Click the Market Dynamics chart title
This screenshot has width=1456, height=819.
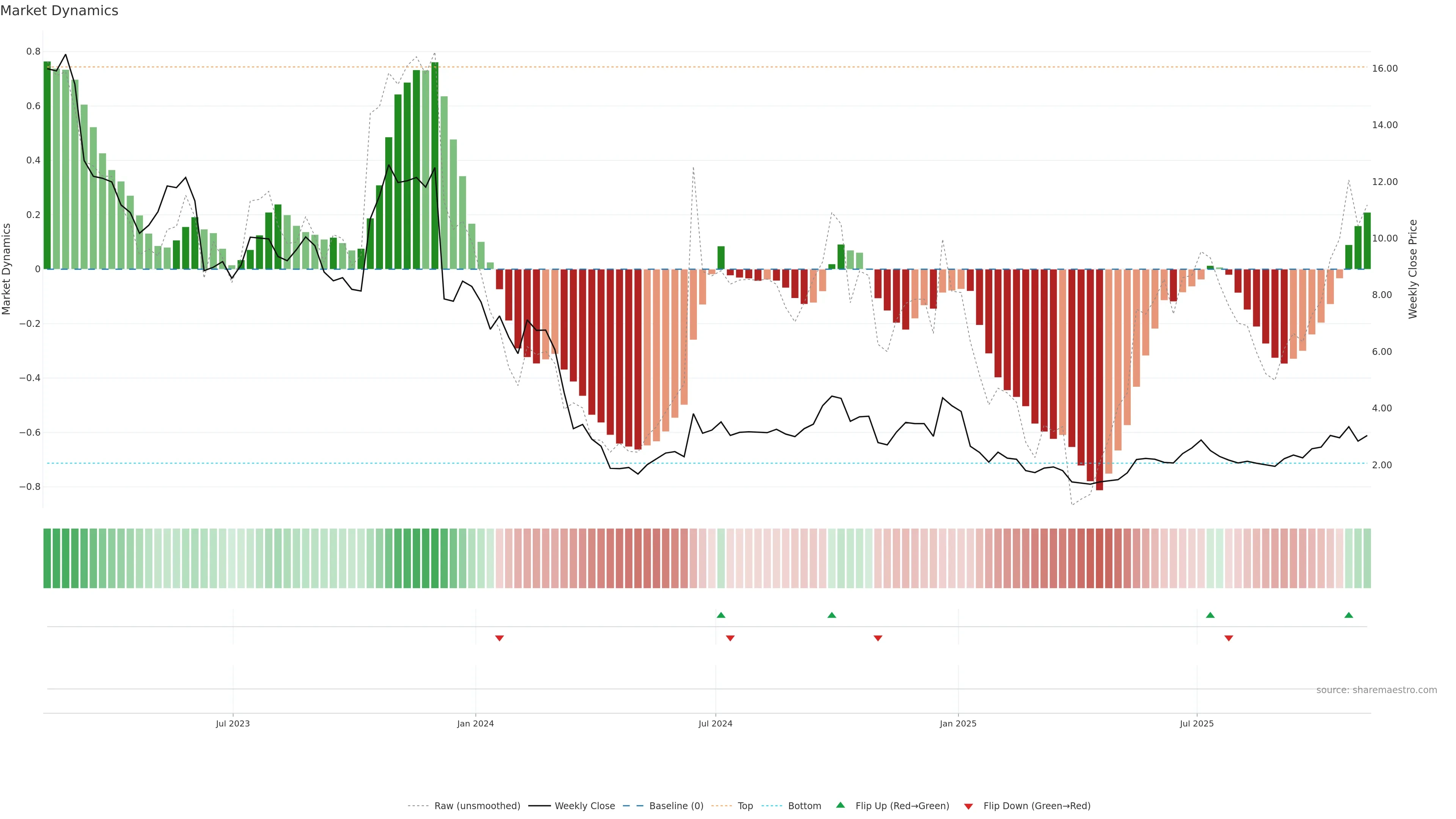(x=60, y=11)
